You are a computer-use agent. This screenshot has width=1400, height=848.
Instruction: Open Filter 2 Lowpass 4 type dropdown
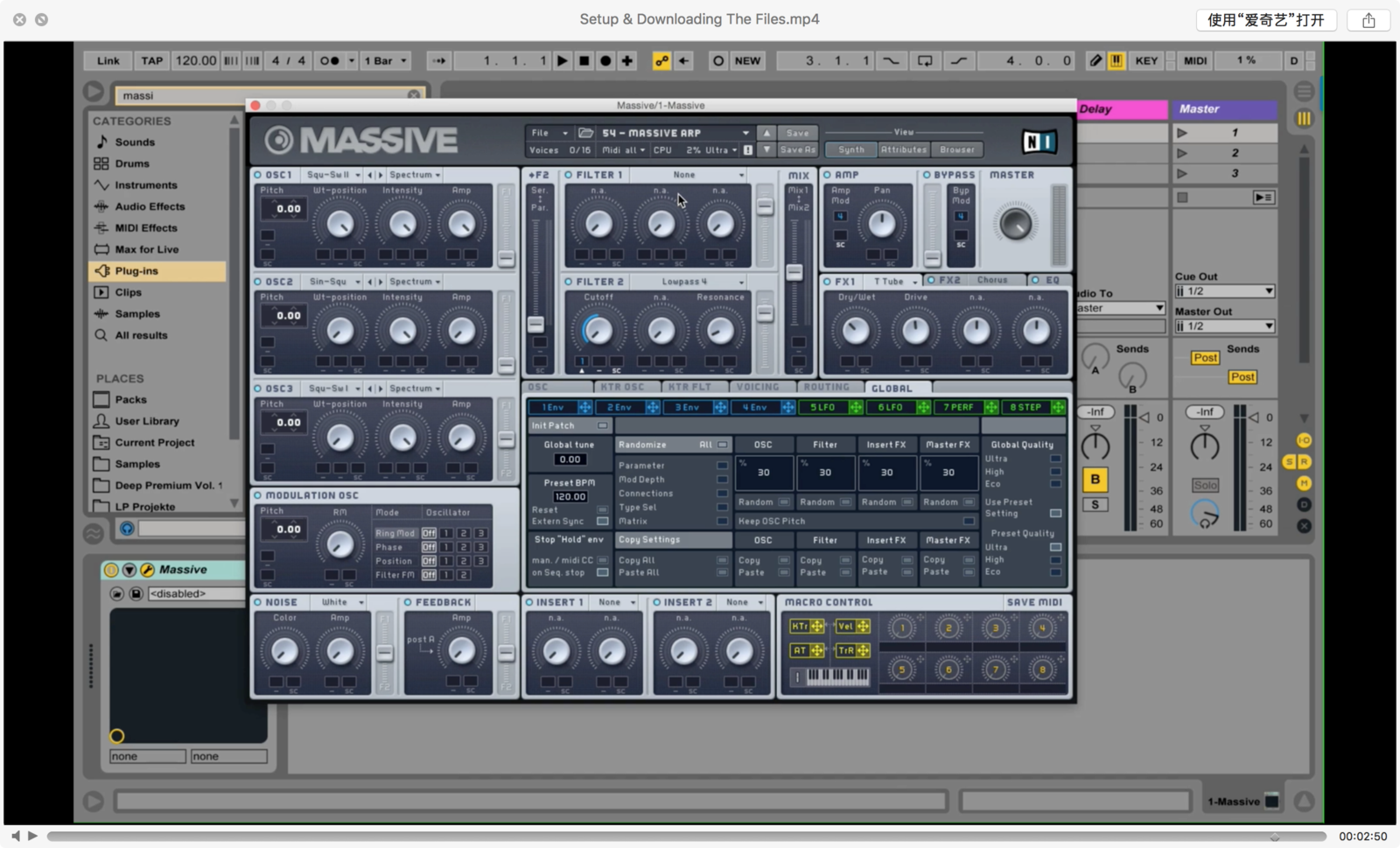coord(703,282)
